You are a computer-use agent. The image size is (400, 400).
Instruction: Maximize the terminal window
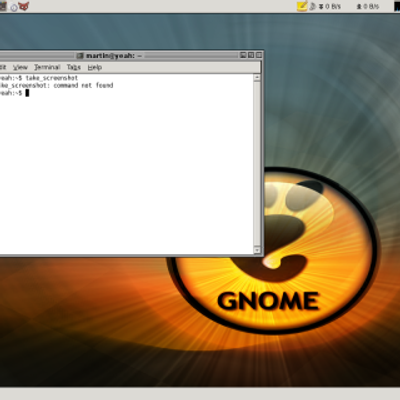tap(251, 55)
